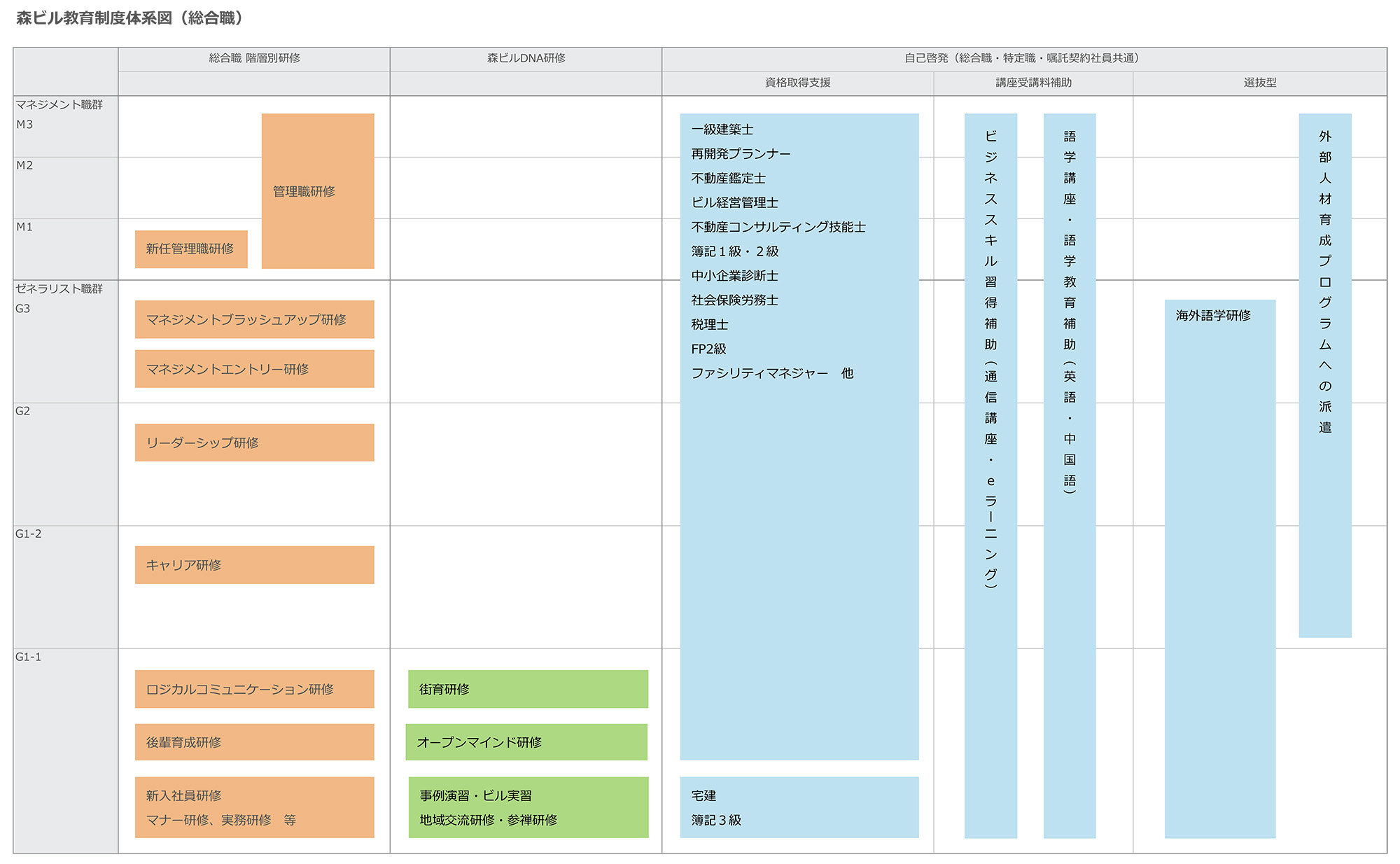Click the 新入社員研修 box
Image resolution: width=1400 pixels, height=864 pixels.
(254, 807)
